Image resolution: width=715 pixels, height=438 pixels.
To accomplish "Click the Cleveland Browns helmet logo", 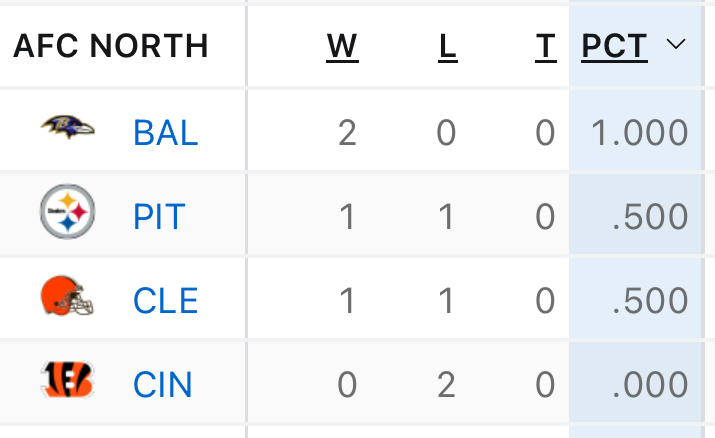I will pos(67,295).
